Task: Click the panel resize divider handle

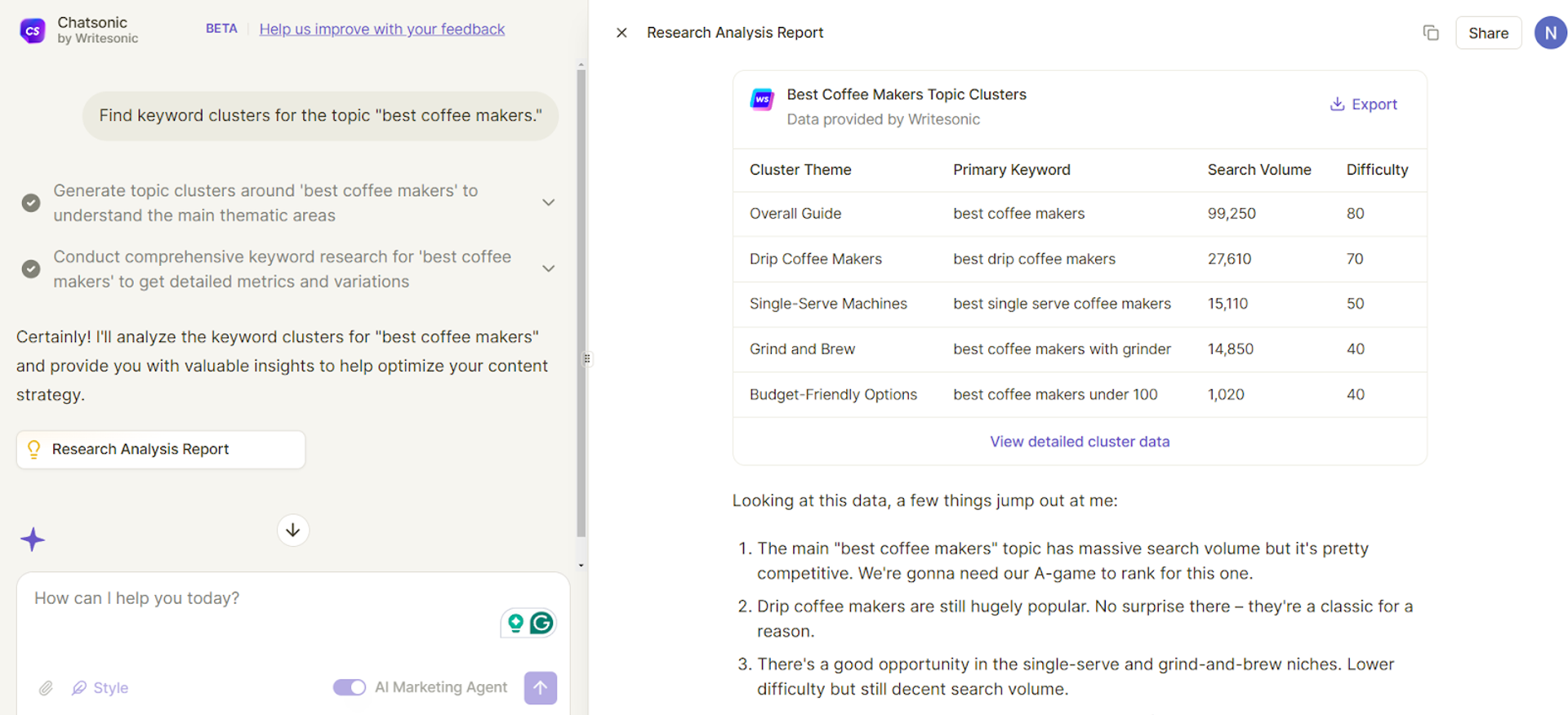Action: click(x=587, y=358)
